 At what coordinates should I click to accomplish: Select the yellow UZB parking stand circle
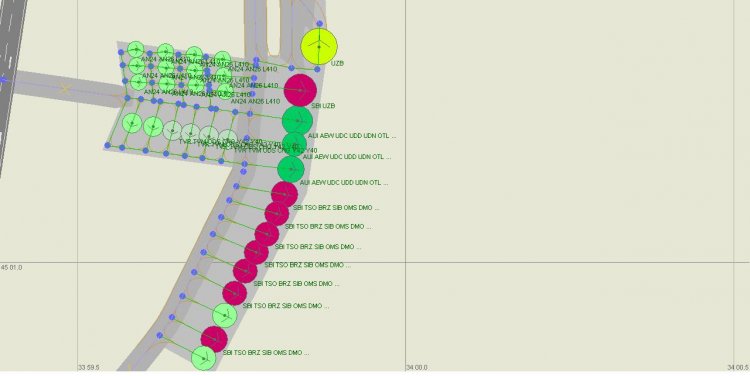click(x=319, y=47)
